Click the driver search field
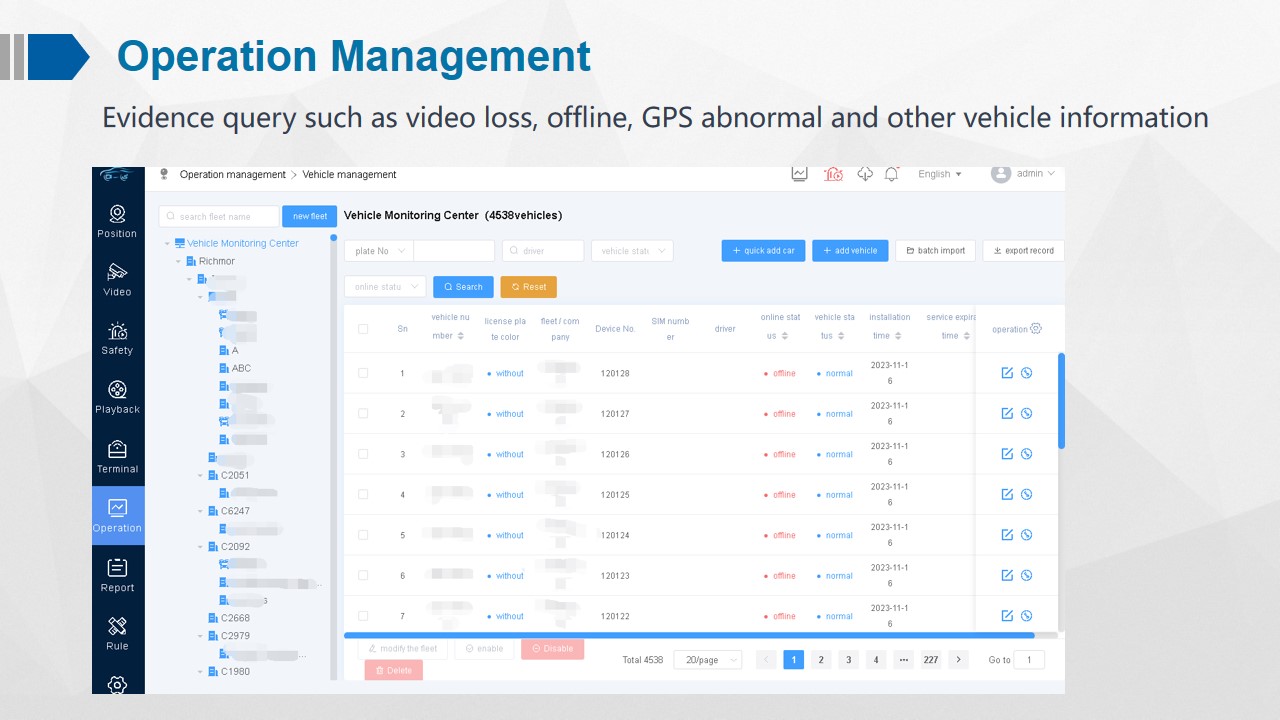1280x720 pixels. coord(543,251)
